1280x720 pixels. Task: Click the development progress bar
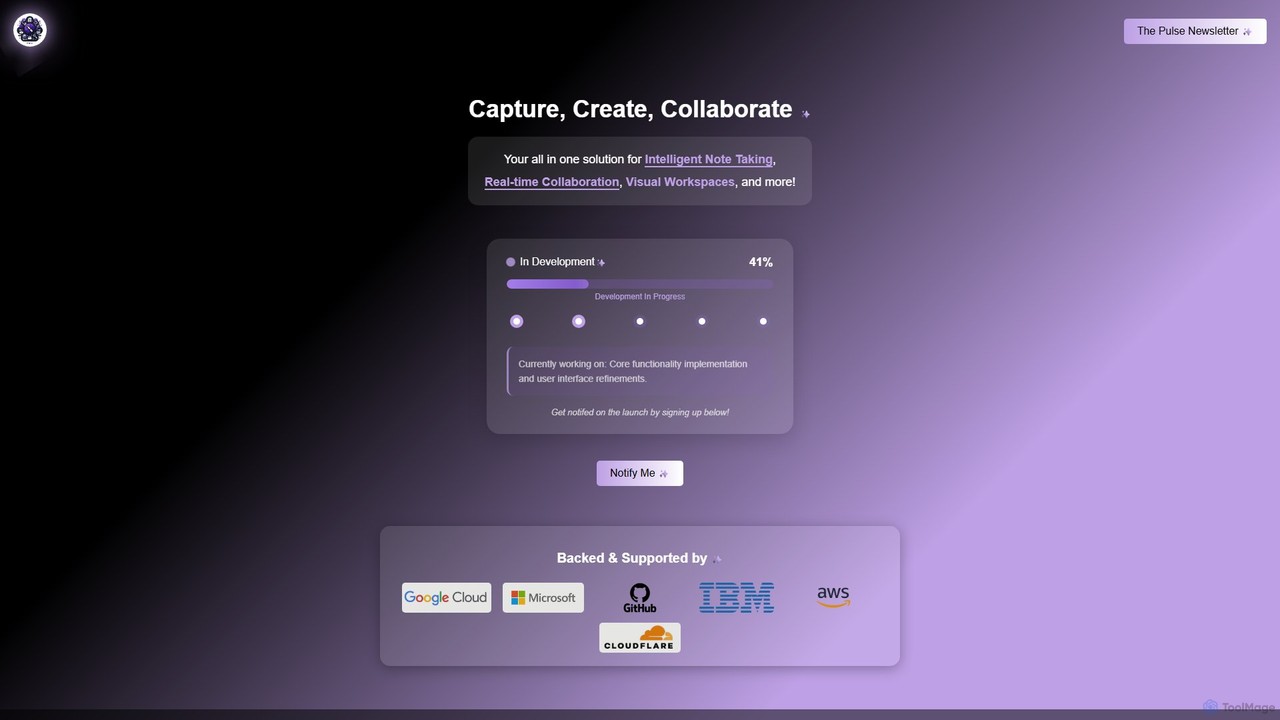(640, 284)
